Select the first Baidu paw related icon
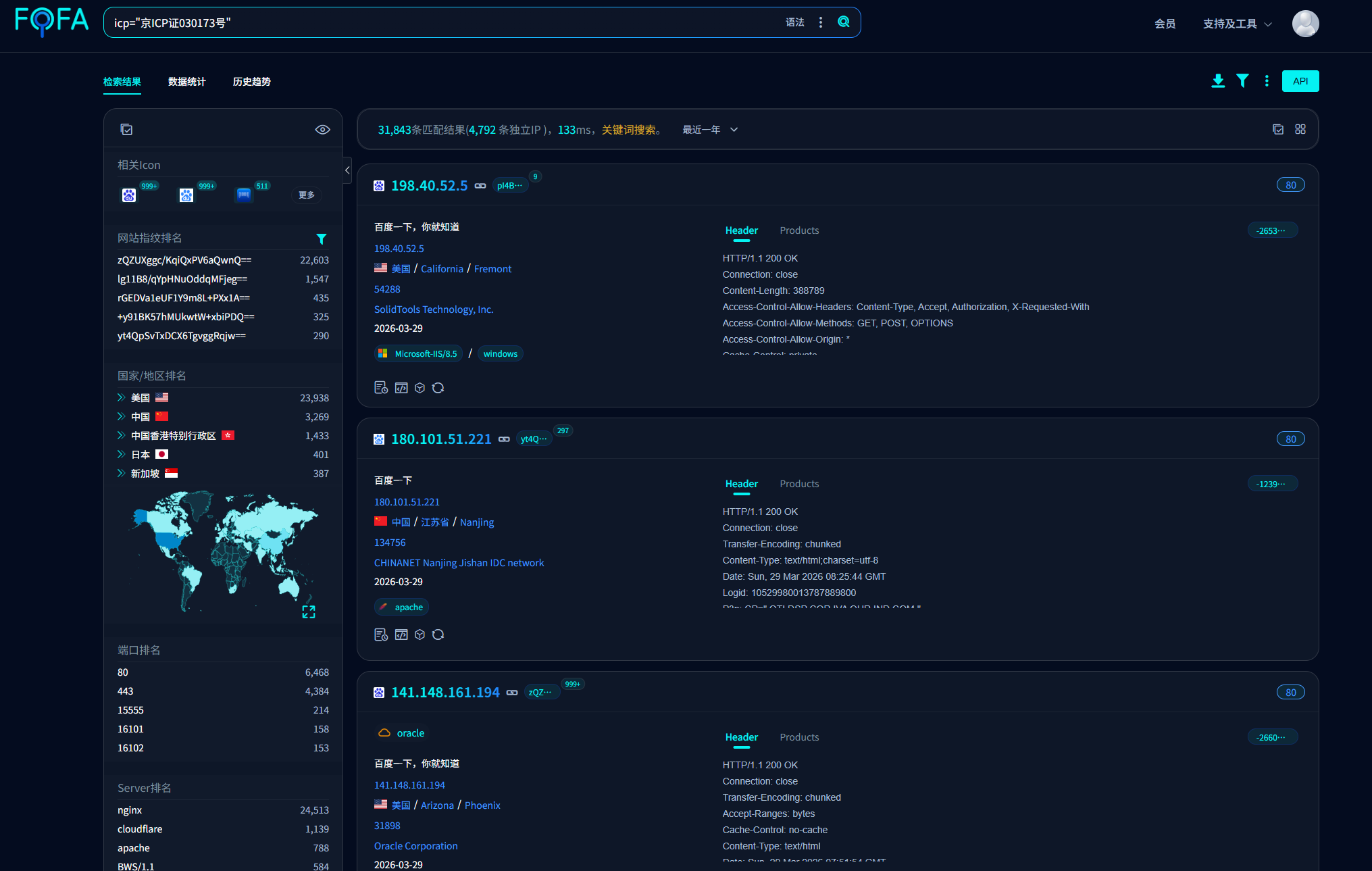This screenshot has width=1372, height=871. point(129,195)
